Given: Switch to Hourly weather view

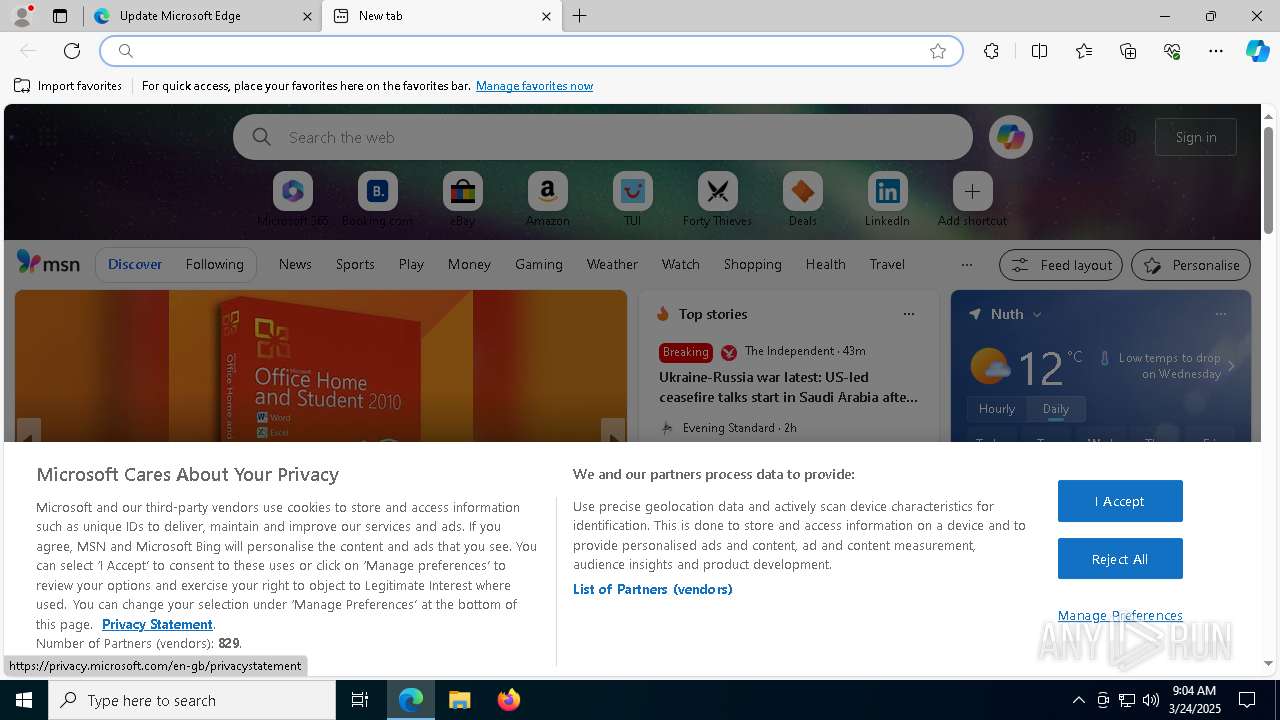Looking at the screenshot, I should click(996, 408).
